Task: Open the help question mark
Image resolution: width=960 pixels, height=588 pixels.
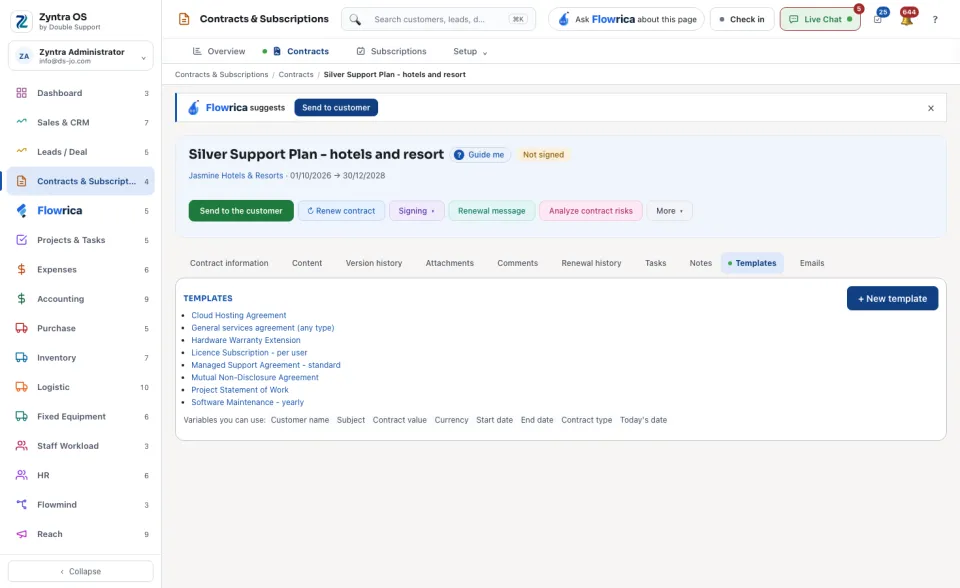Action: [935, 20]
